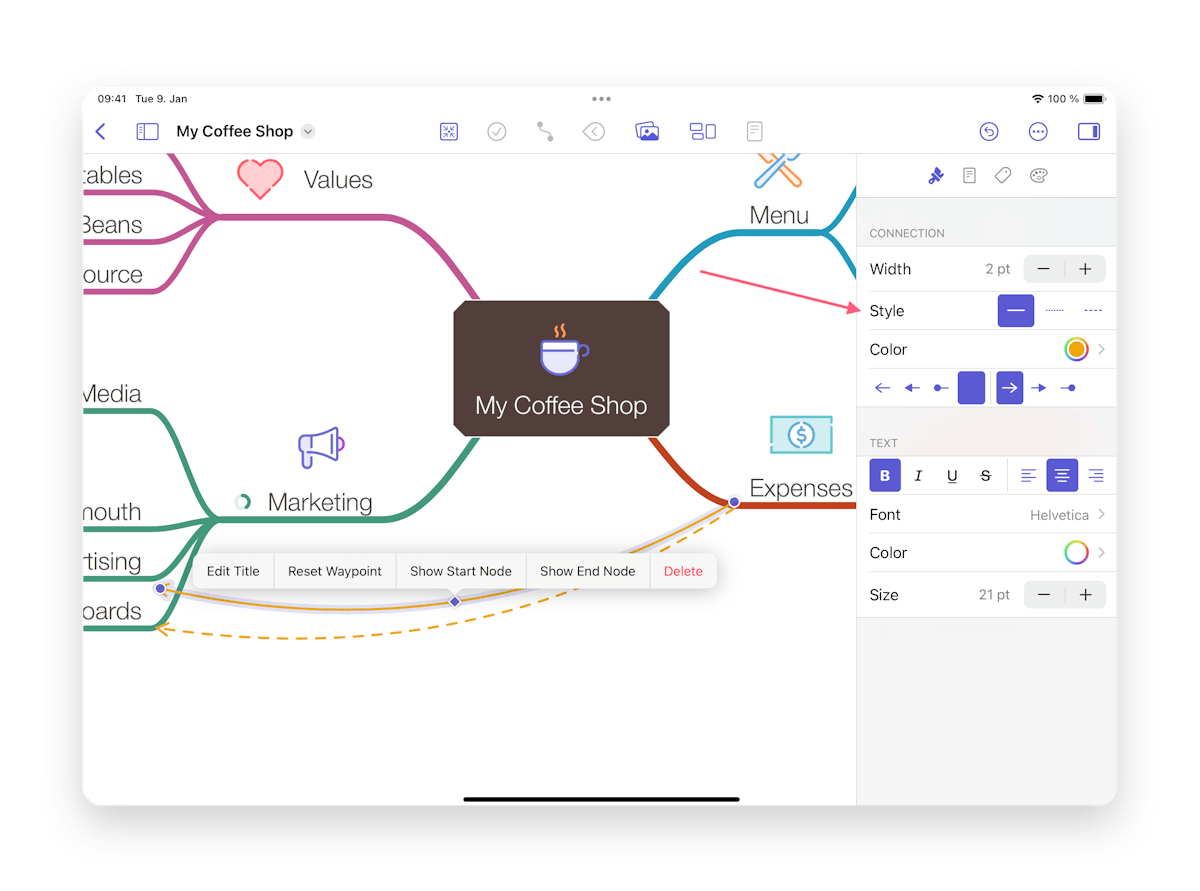1200x891 pixels.
Task: Click the photos/image library toolbar icon
Action: point(647,131)
